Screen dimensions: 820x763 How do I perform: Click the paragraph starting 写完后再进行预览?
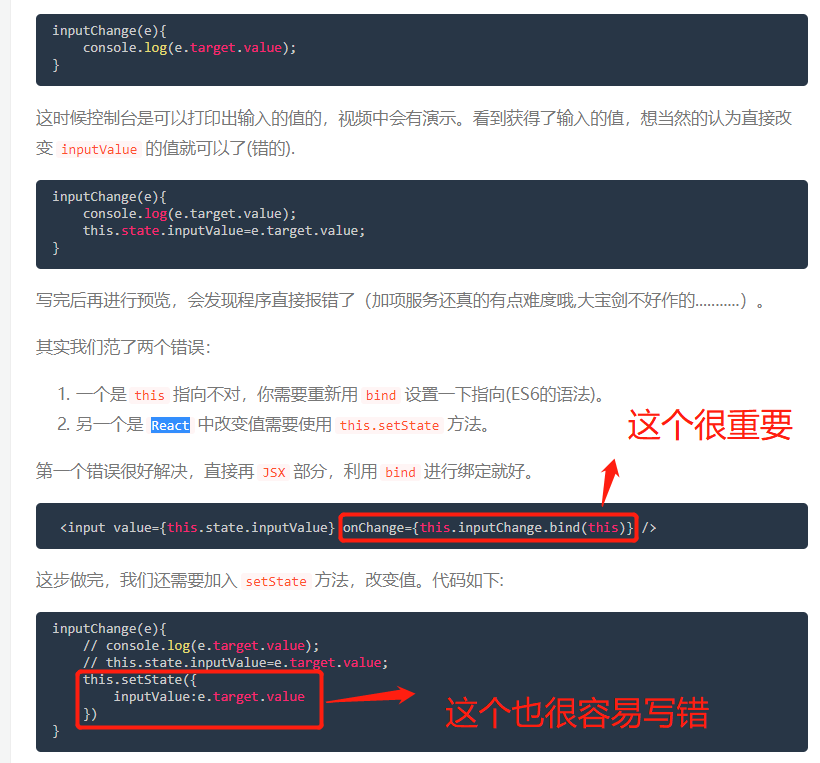[x=401, y=301]
